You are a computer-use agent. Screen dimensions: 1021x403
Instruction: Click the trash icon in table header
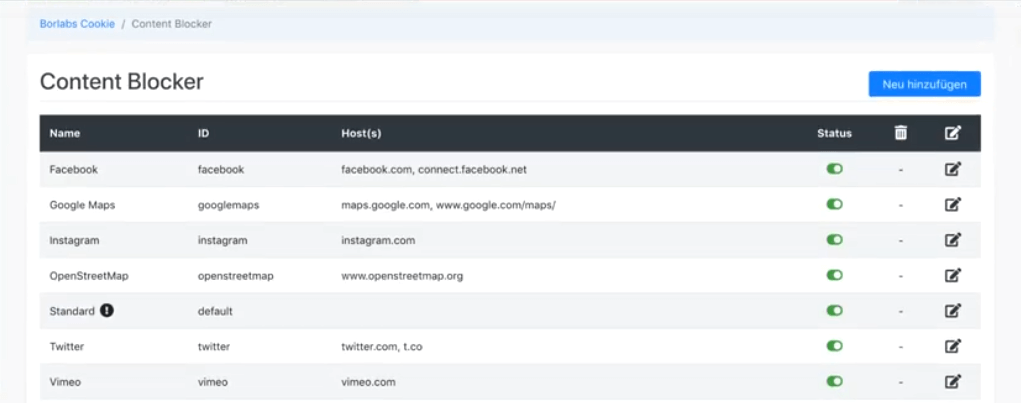click(x=901, y=133)
